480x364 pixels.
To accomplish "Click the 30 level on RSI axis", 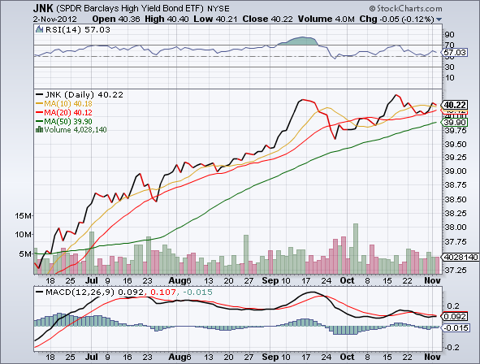I will (x=449, y=67).
